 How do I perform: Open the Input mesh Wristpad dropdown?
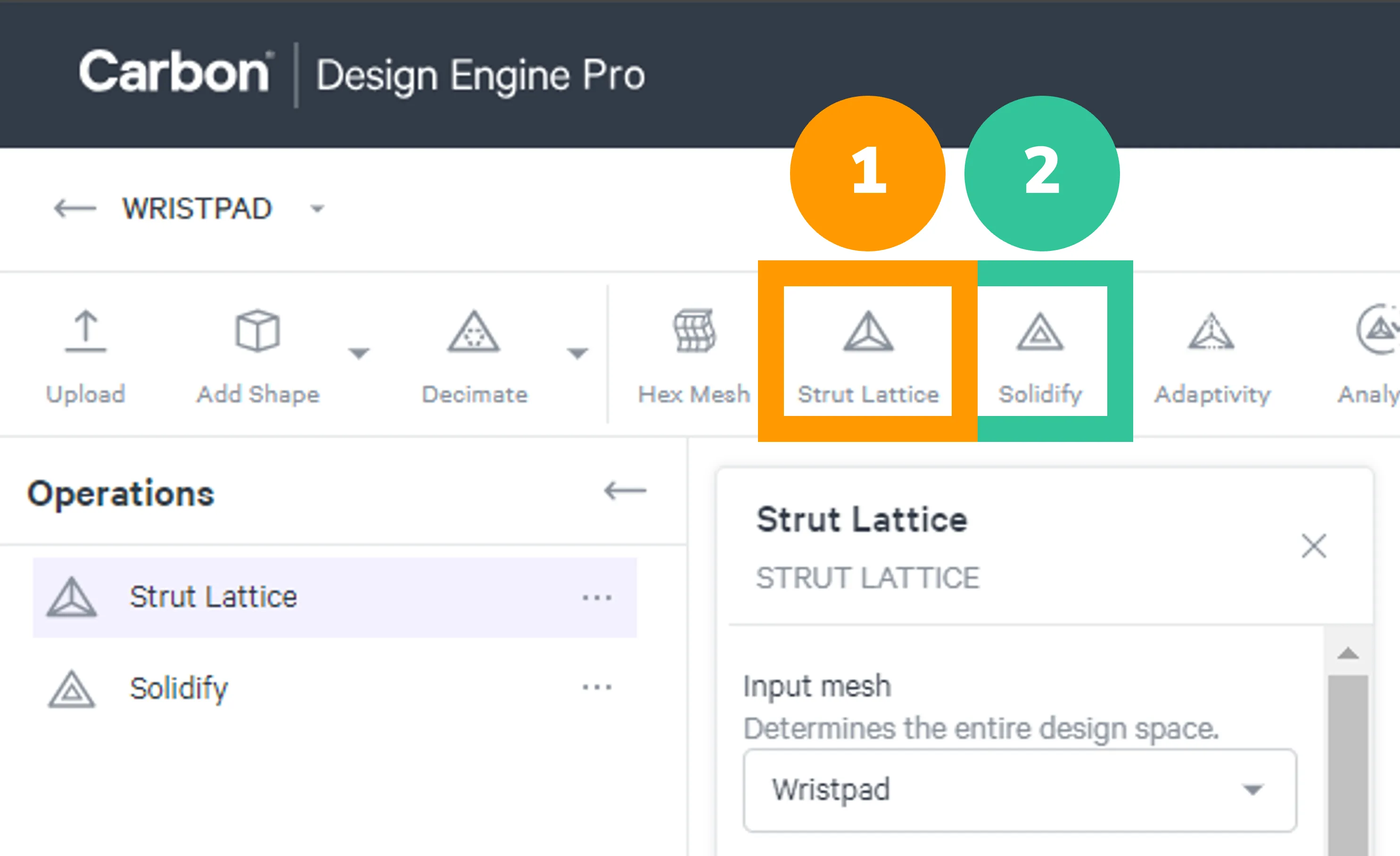tap(1020, 790)
